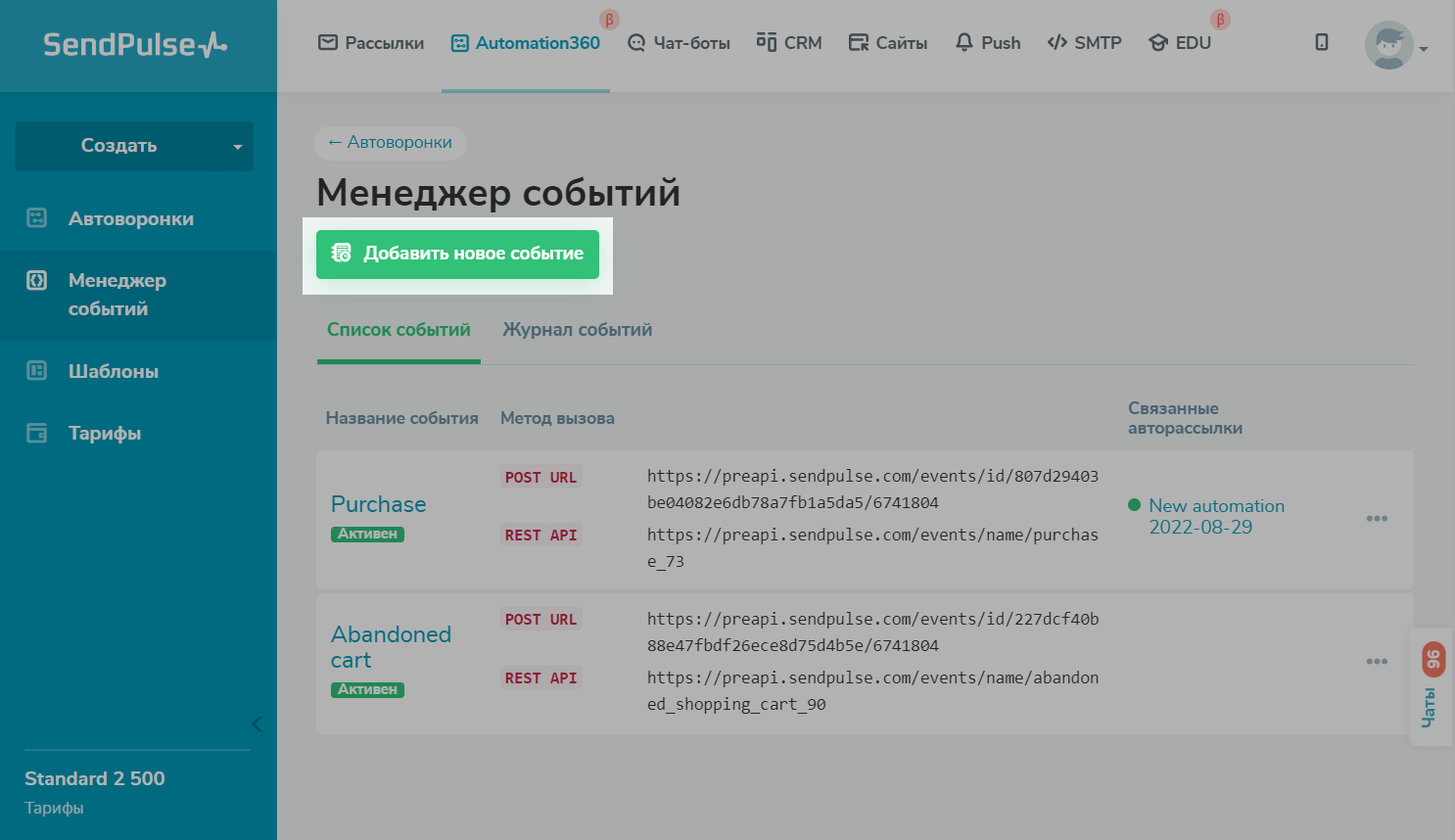Switch to the Журнал событий tab
This screenshot has height=840, width=1455.
(578, 330)
